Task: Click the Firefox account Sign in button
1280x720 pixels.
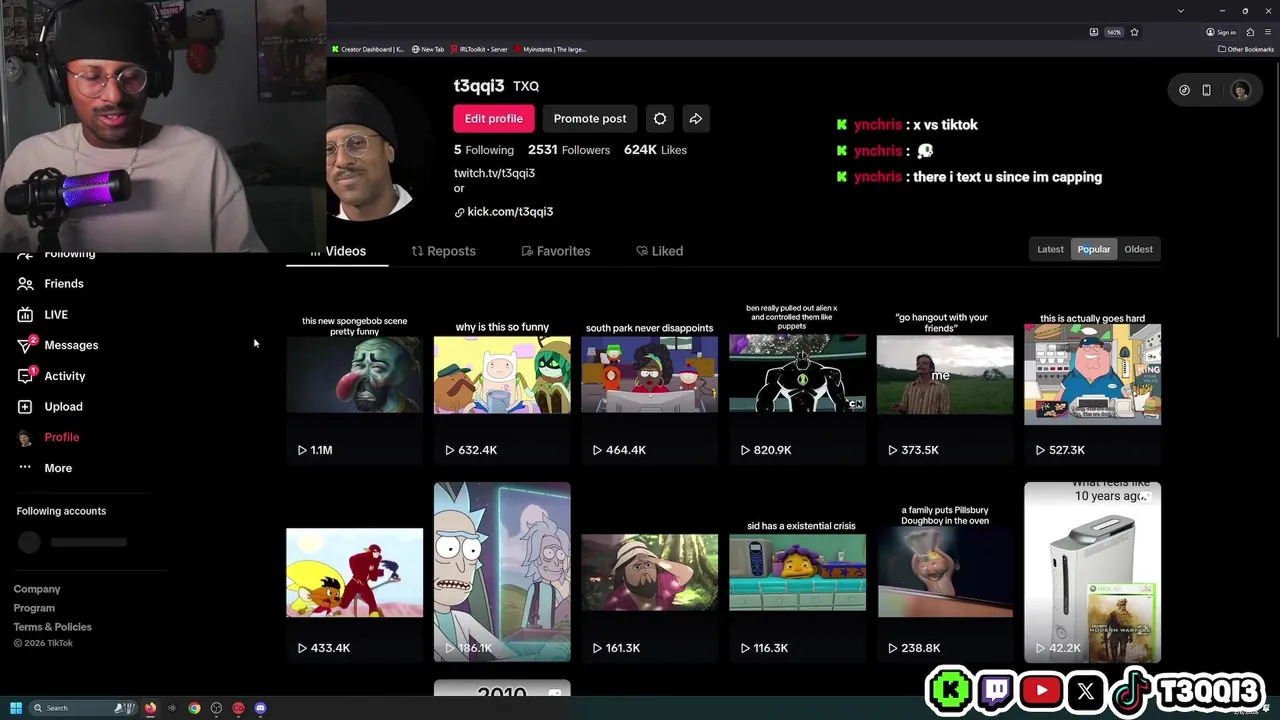Action: coord(1222,32)
